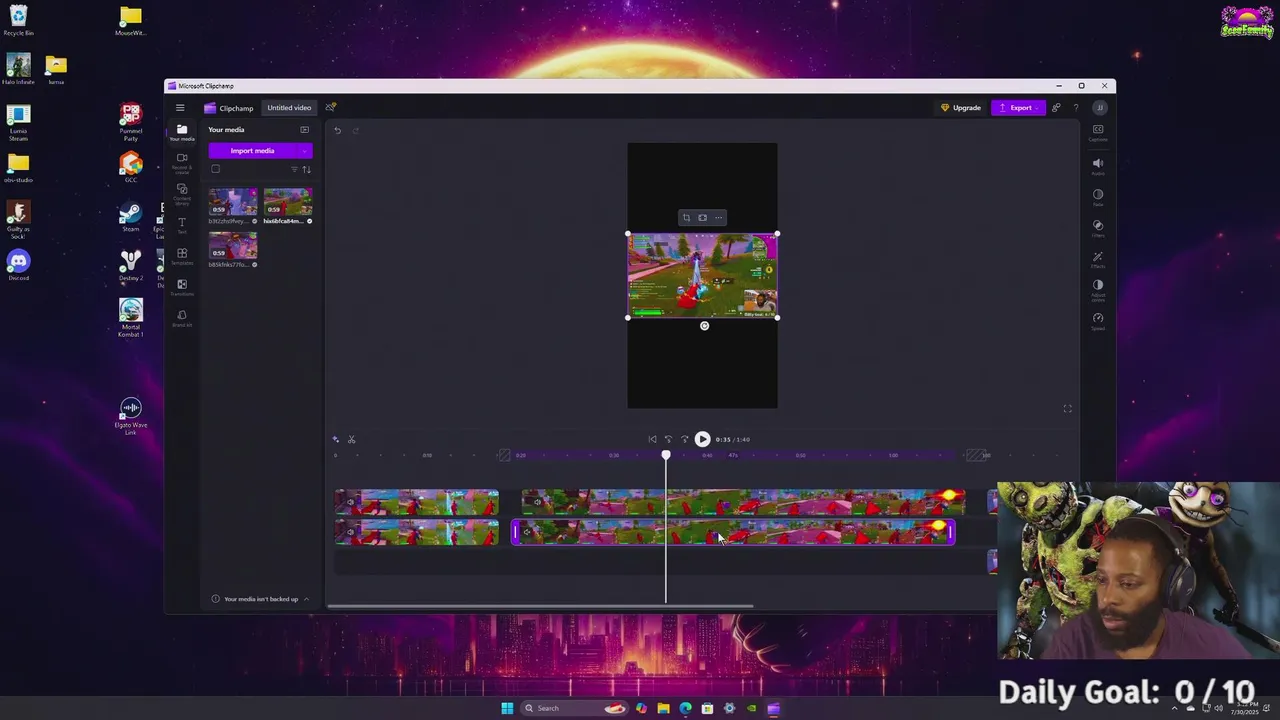Open the Speed panel
The width and height of the screenshot is (1280, 720).
coord(1098,321)
